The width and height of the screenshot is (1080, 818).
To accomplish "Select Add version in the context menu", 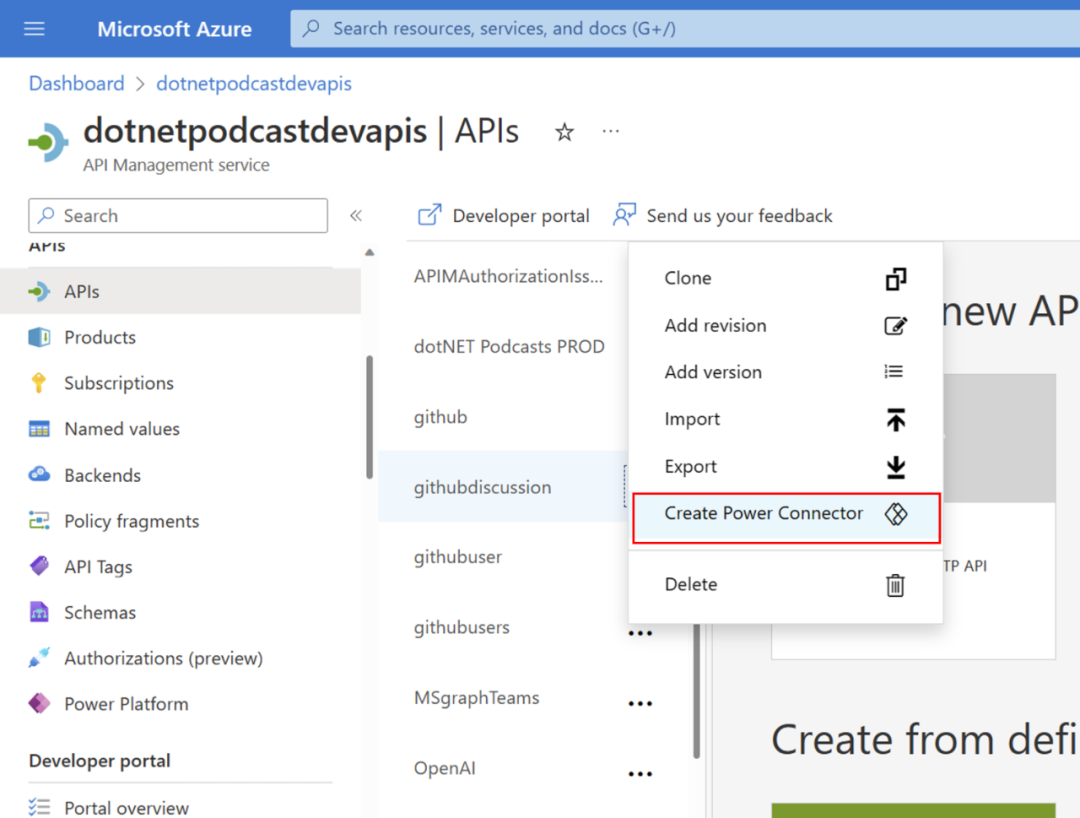I will coord(785,372).
